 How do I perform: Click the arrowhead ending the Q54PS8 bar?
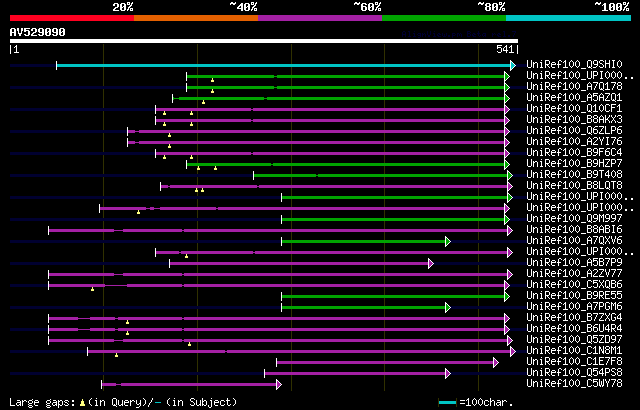tap(448, 374)
